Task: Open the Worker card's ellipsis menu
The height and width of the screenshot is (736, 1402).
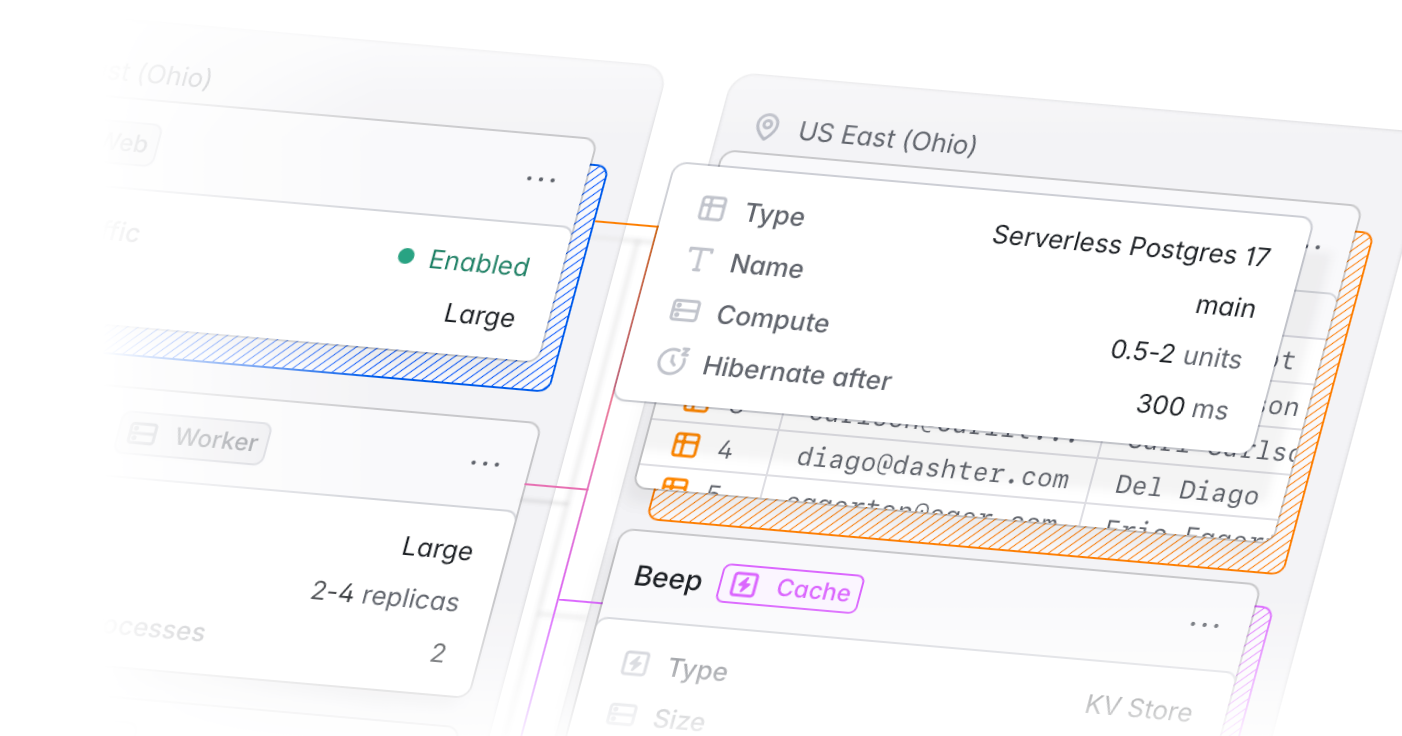Action: click(485, 463)
